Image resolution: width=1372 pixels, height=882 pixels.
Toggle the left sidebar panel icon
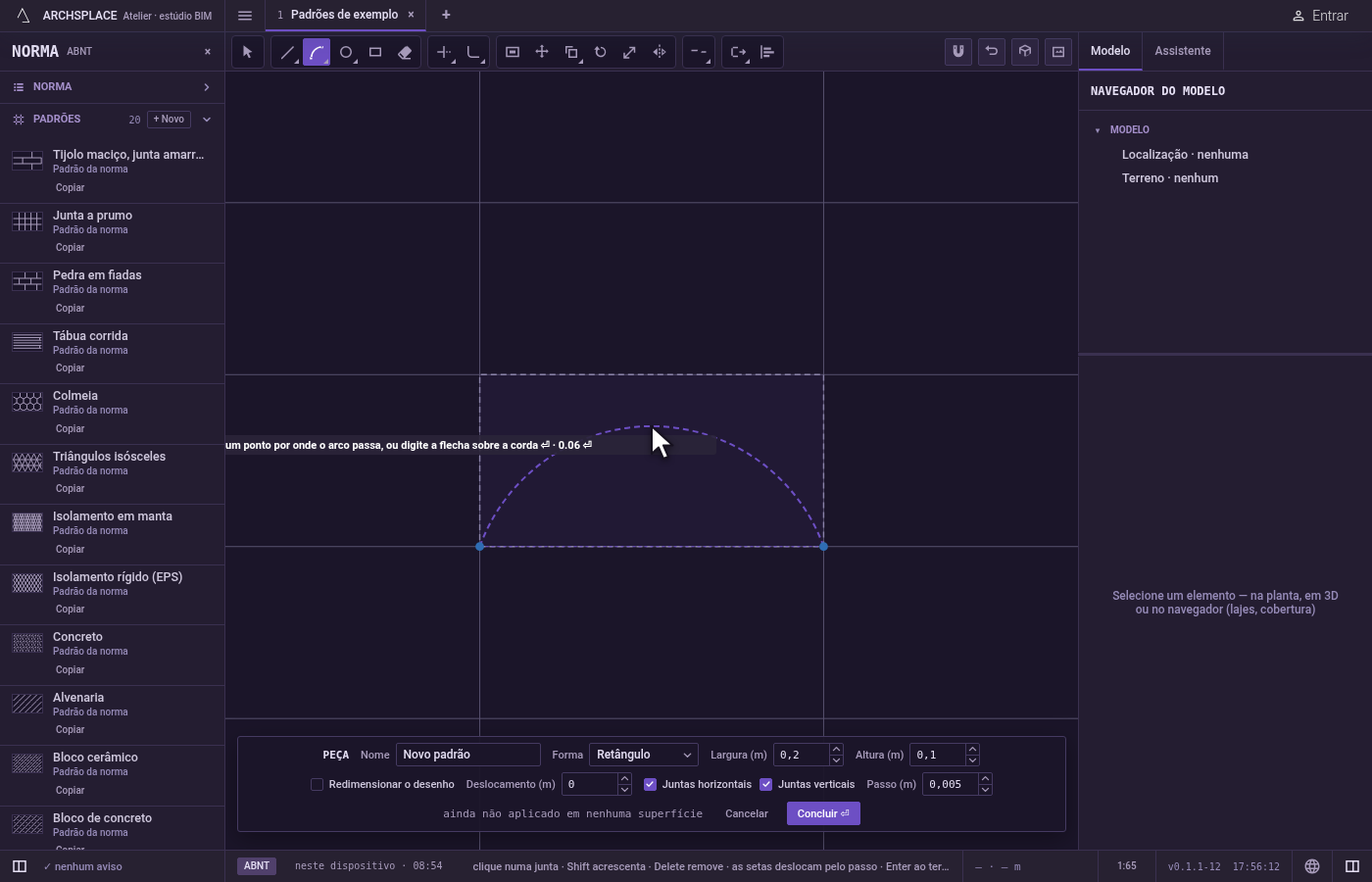pos(19,866)
